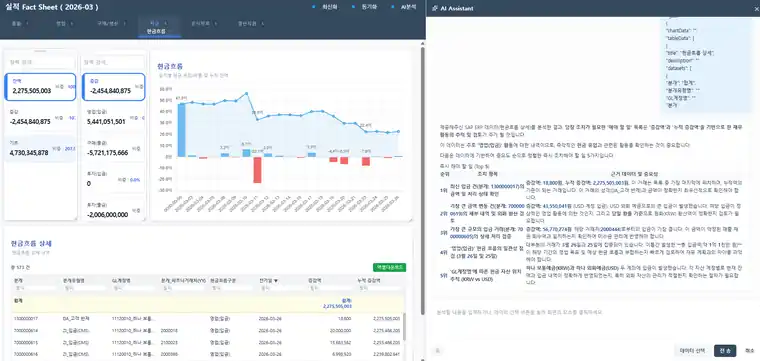Click the filter box under 누적 증감액 column
Image resolution: width=760 pixels, height=361 pixels.
point(378,288)
